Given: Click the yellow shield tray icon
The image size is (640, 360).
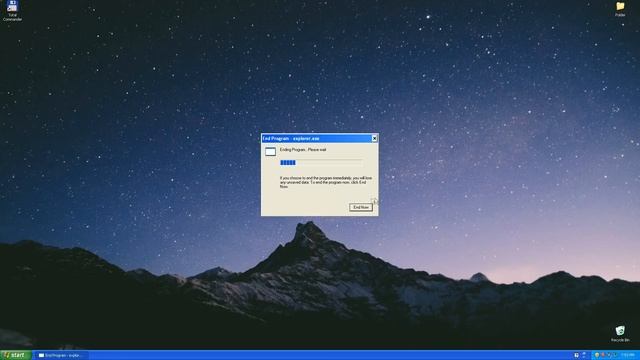Looking at the screenshot, I should click(597, 355).
